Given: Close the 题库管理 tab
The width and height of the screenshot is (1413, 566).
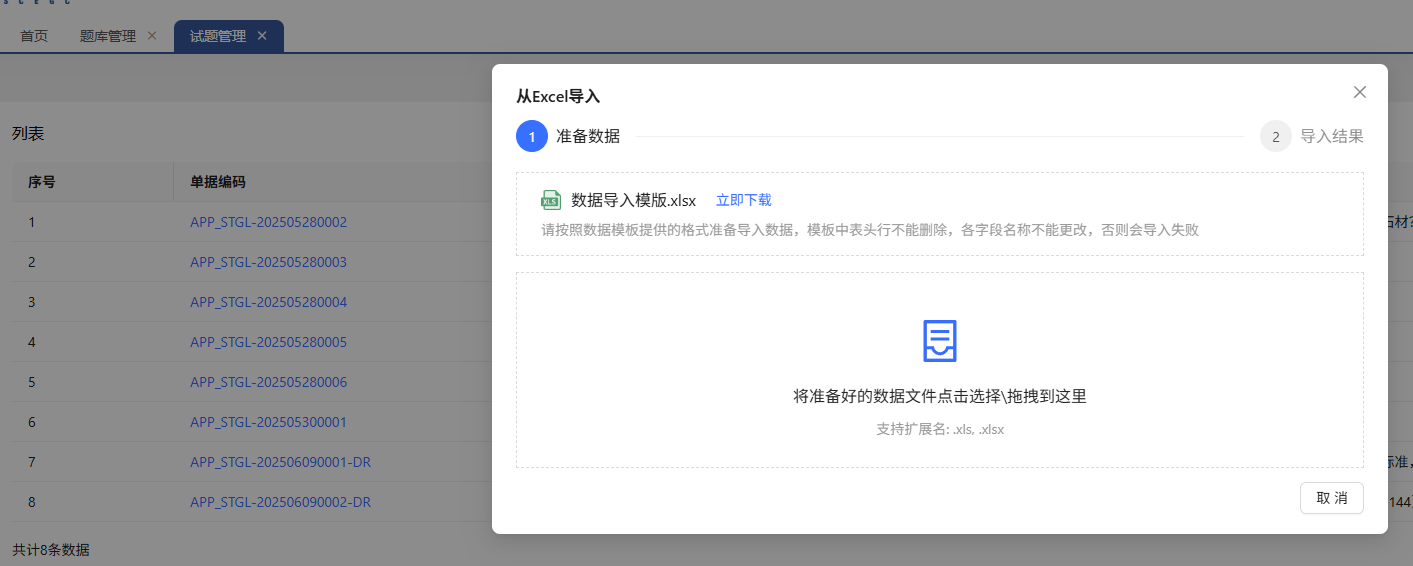Looking at the screenshot, I should click(x=152, y=36).
